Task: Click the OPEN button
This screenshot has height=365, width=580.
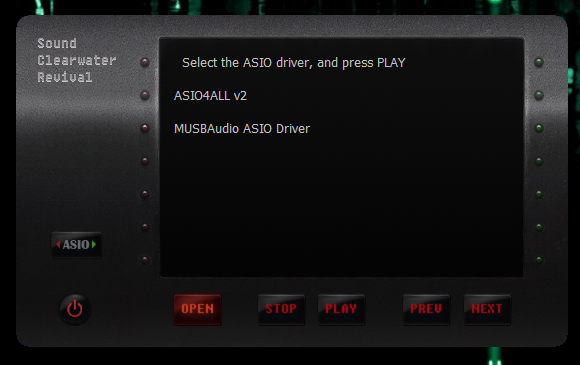Action: pyautogui.click(x=198, y=309)
